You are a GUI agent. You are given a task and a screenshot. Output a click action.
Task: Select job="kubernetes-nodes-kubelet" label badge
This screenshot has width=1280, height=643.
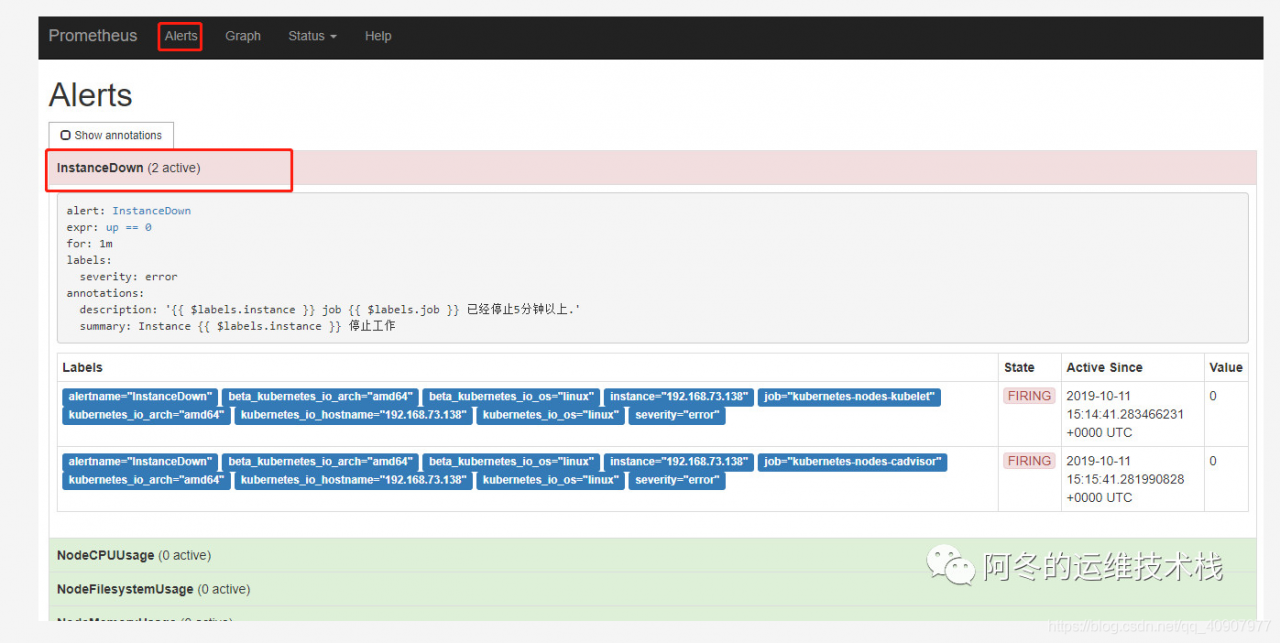tap(849, 397)
